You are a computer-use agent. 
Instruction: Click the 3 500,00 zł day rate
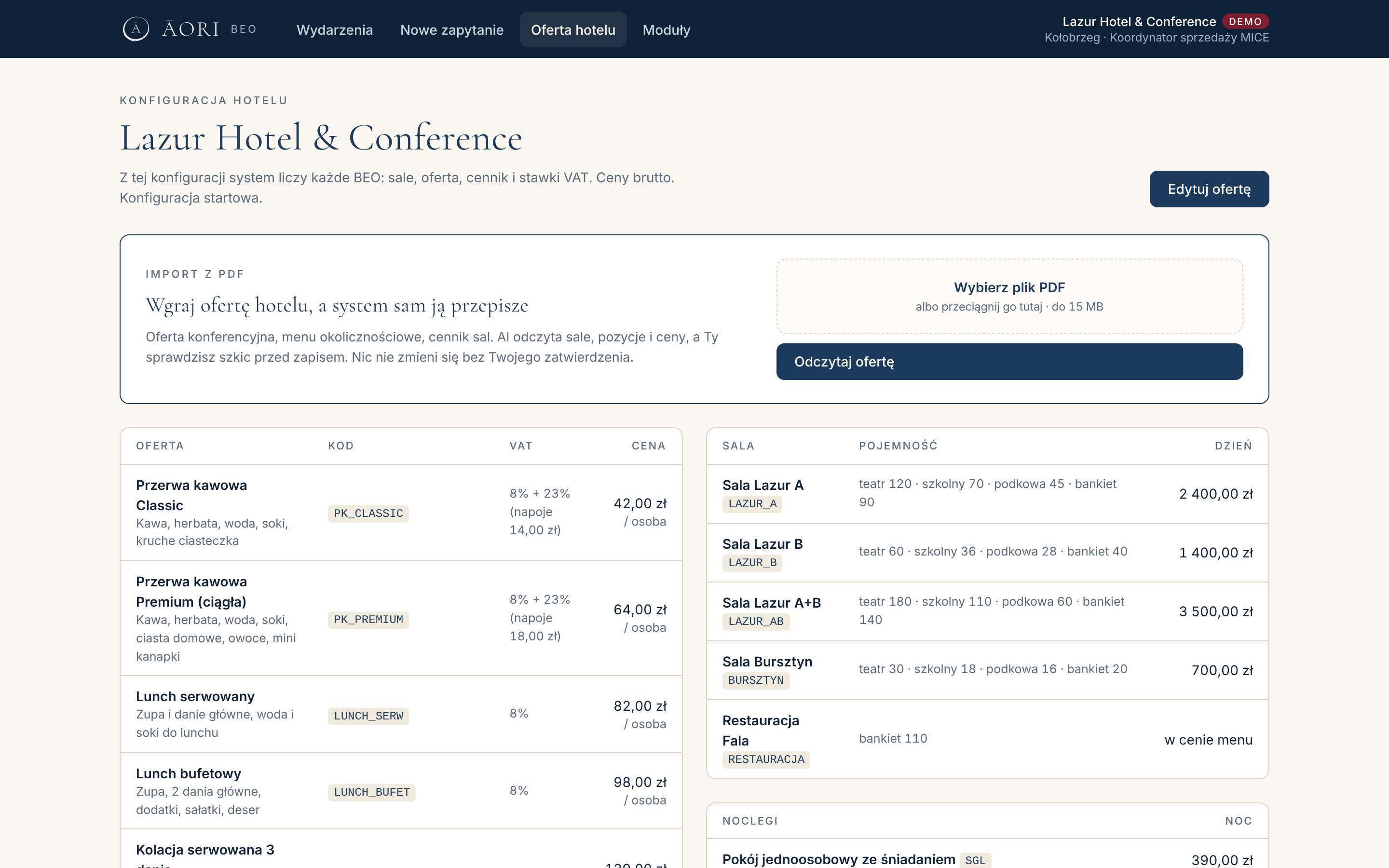coord(1216,611)
